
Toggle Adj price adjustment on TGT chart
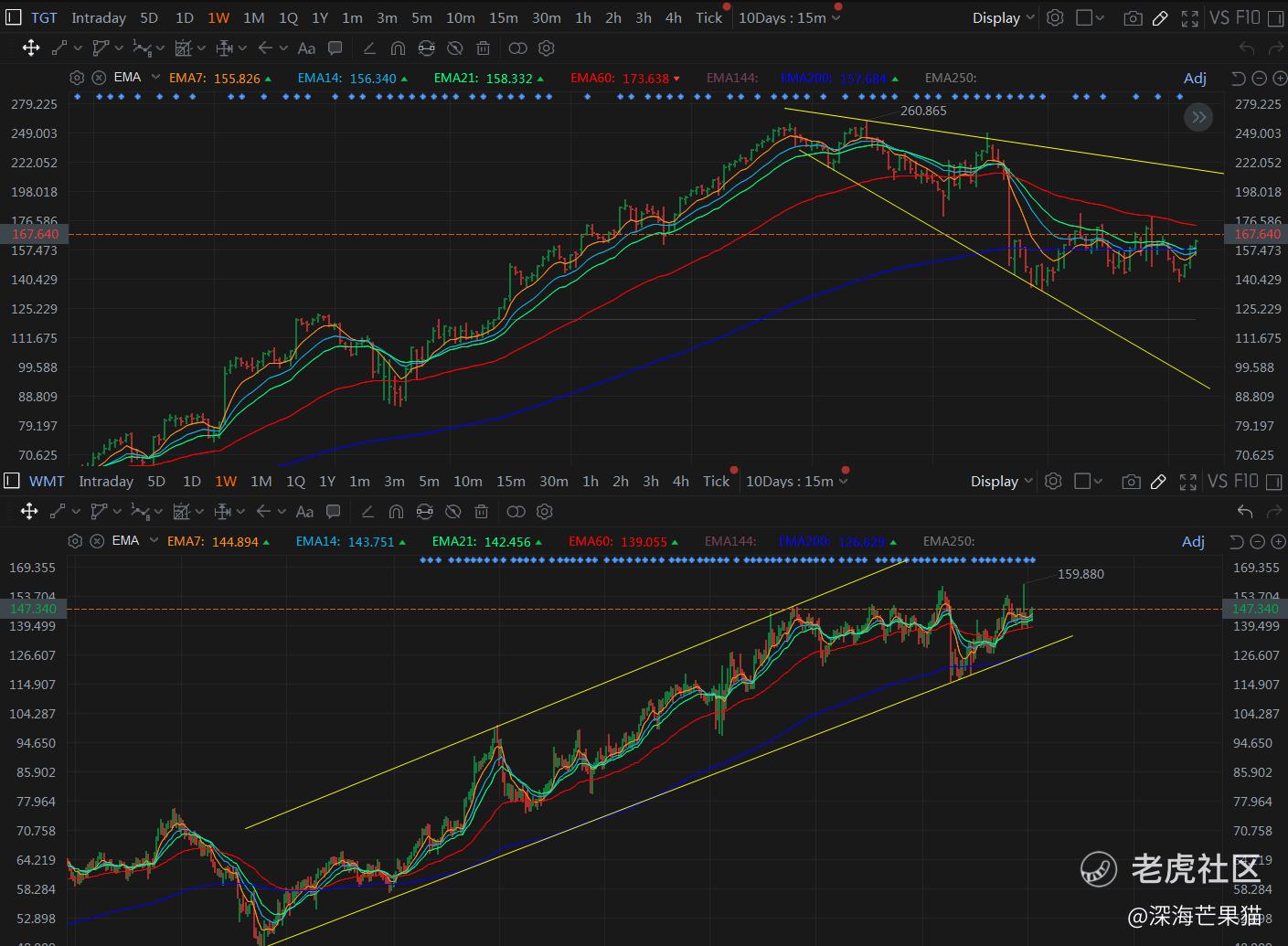tap(1195, 79)
